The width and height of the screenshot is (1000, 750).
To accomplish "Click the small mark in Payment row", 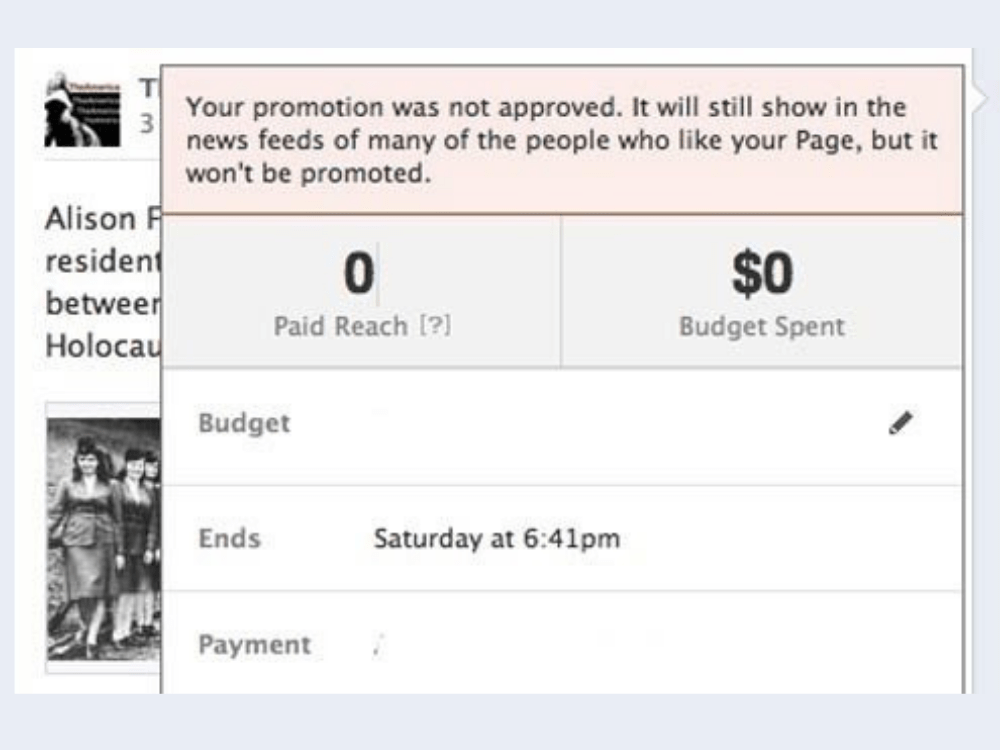I will point(377,645).
